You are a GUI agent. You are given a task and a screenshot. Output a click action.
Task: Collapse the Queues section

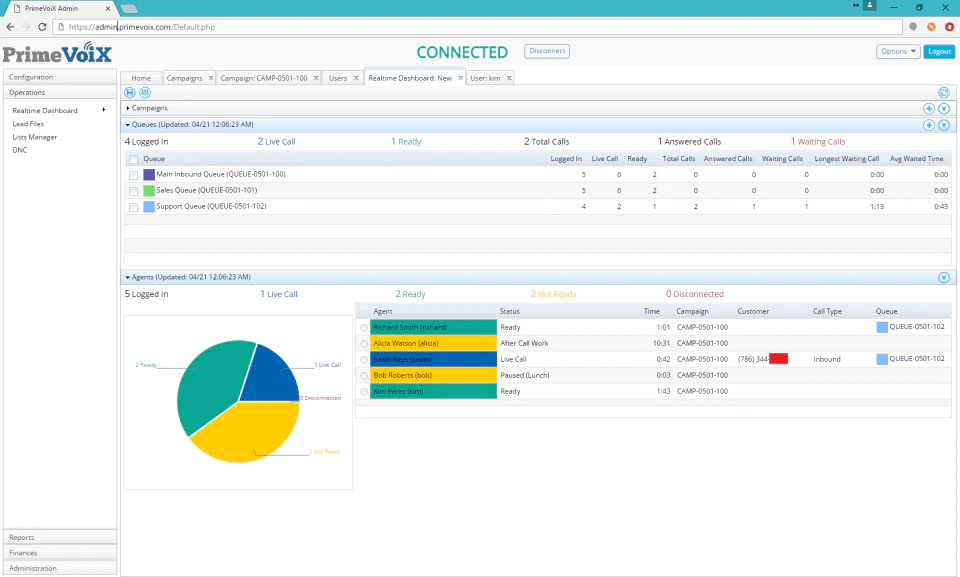point(127,125)
